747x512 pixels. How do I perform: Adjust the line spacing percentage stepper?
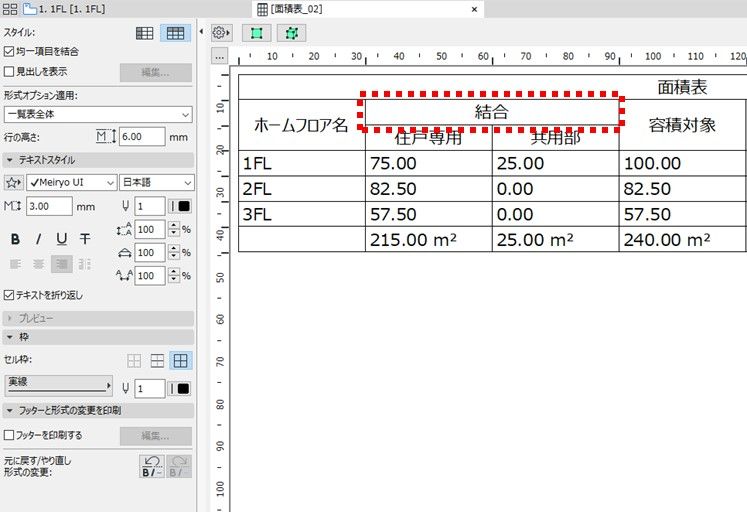pos(174,230)
